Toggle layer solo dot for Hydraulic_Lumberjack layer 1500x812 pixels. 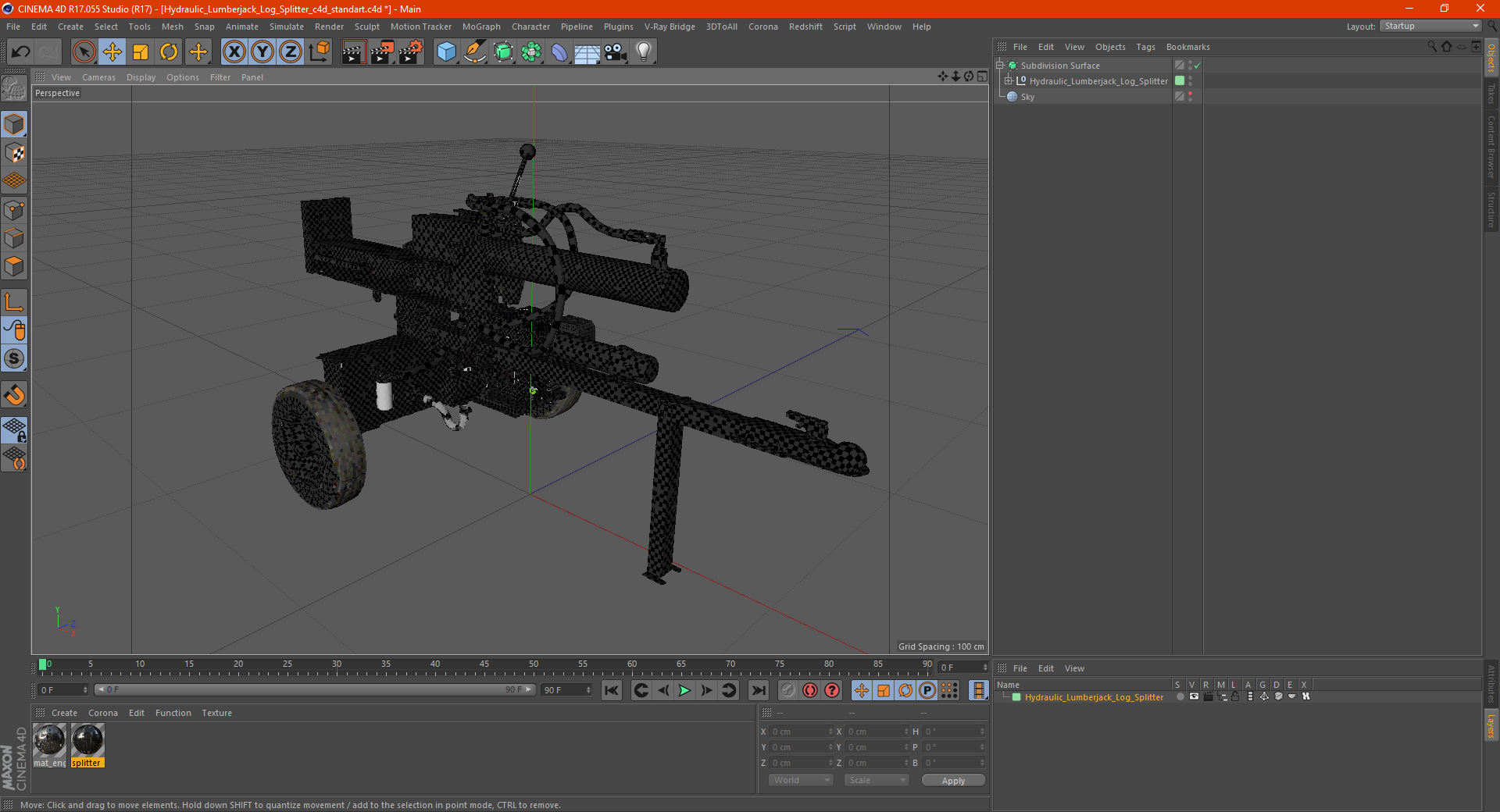(x=1180, y=697)
